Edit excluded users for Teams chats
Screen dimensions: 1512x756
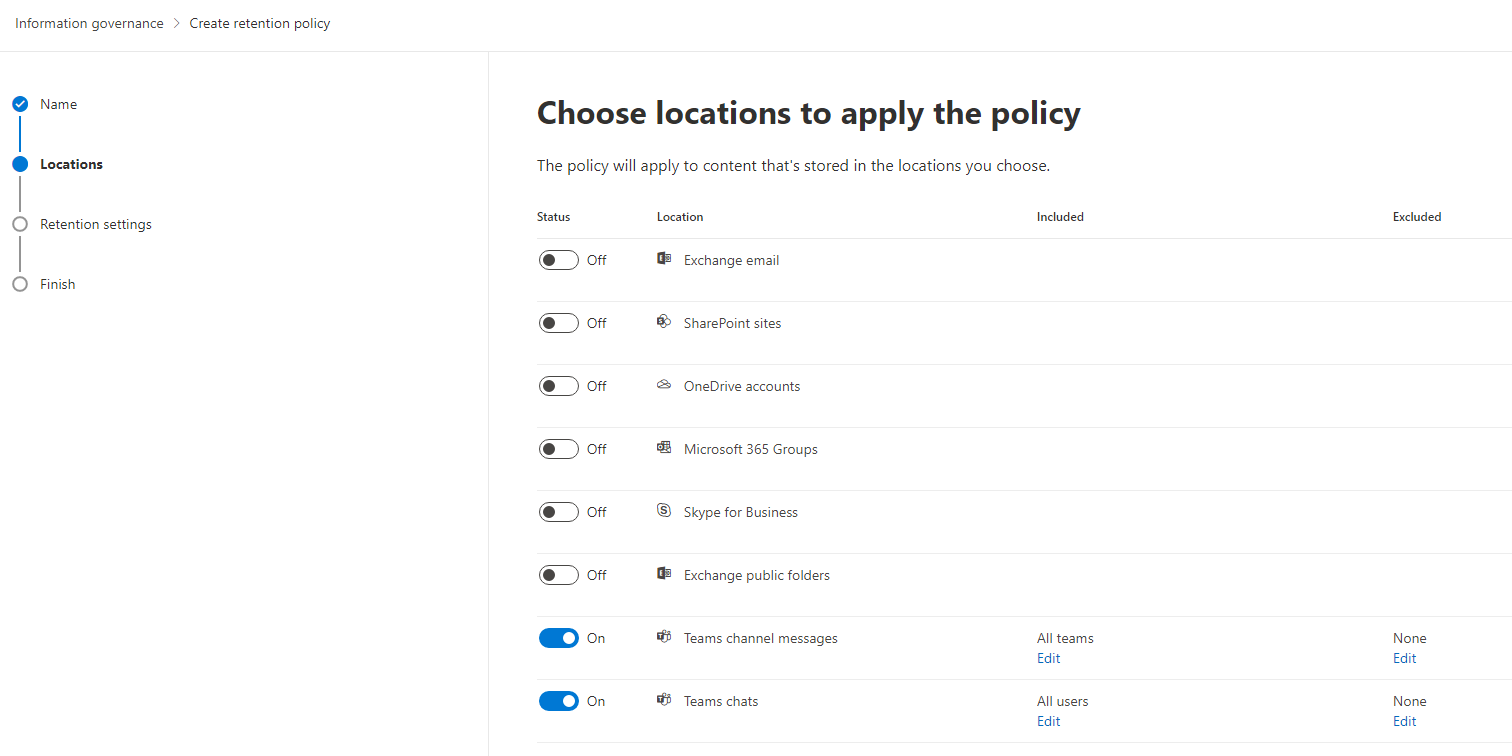tap(1404, 721)
